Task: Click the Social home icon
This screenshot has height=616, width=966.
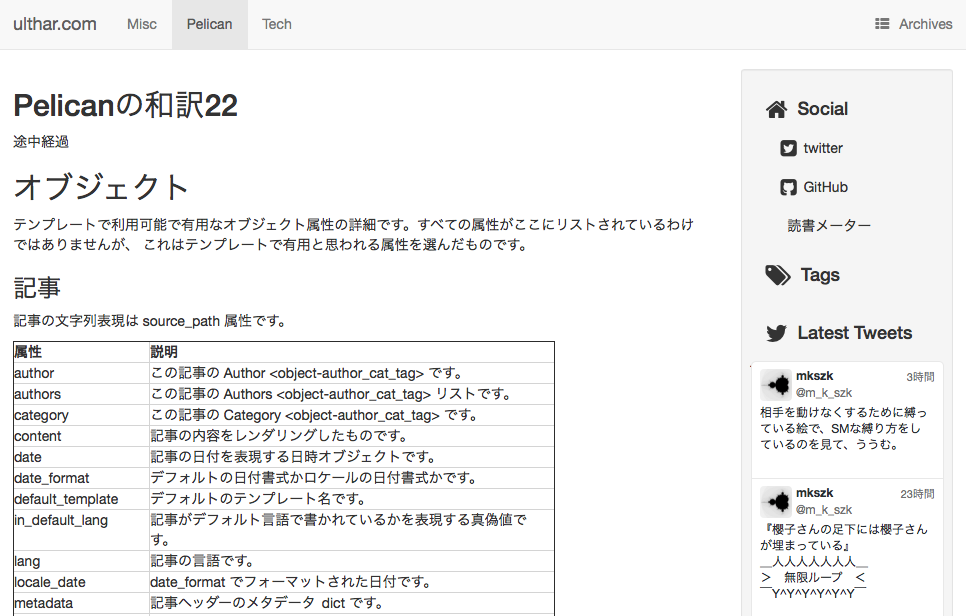Action: point(776,109)
